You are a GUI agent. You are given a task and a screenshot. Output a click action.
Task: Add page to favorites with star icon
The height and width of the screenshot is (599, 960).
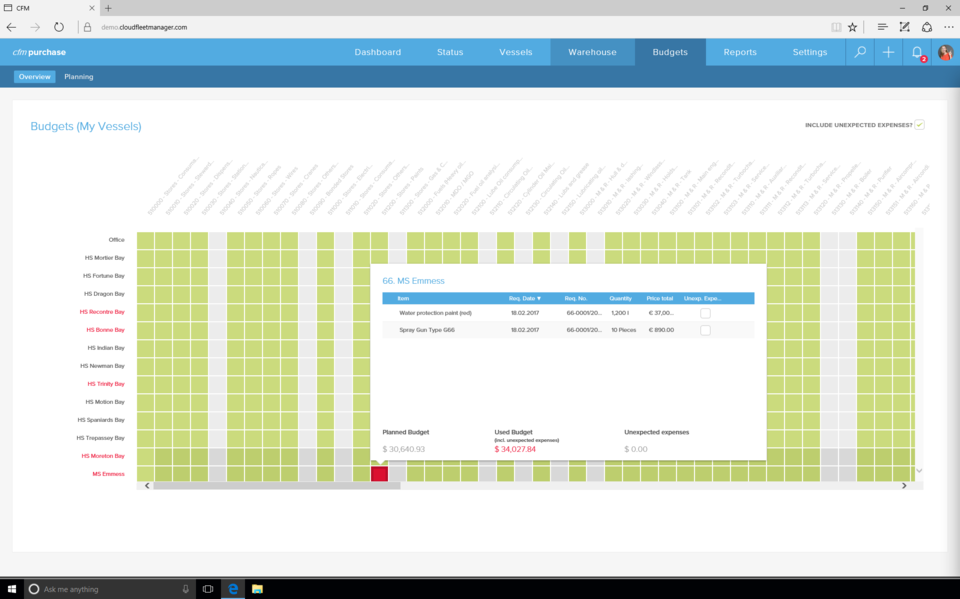coord(853,27)
